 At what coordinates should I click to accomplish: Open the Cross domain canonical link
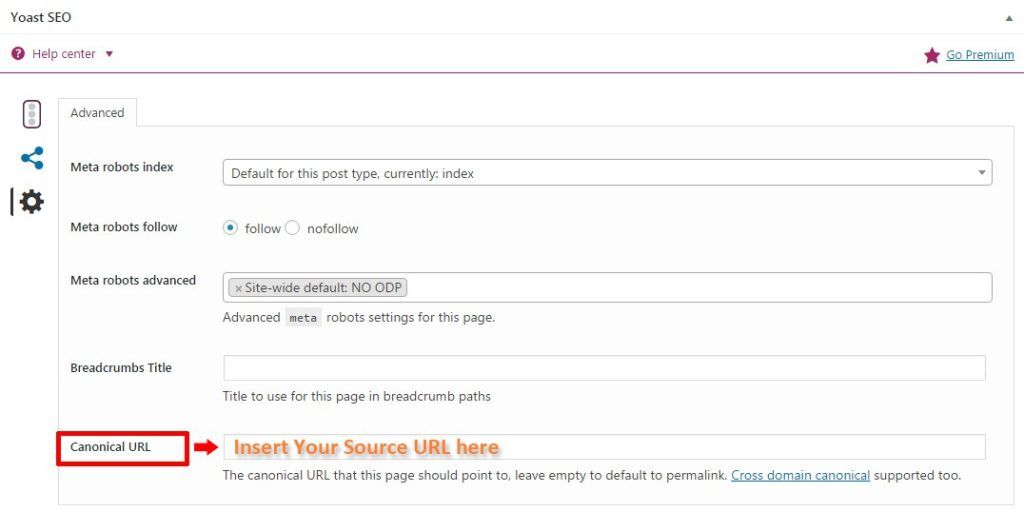(801, 475)
